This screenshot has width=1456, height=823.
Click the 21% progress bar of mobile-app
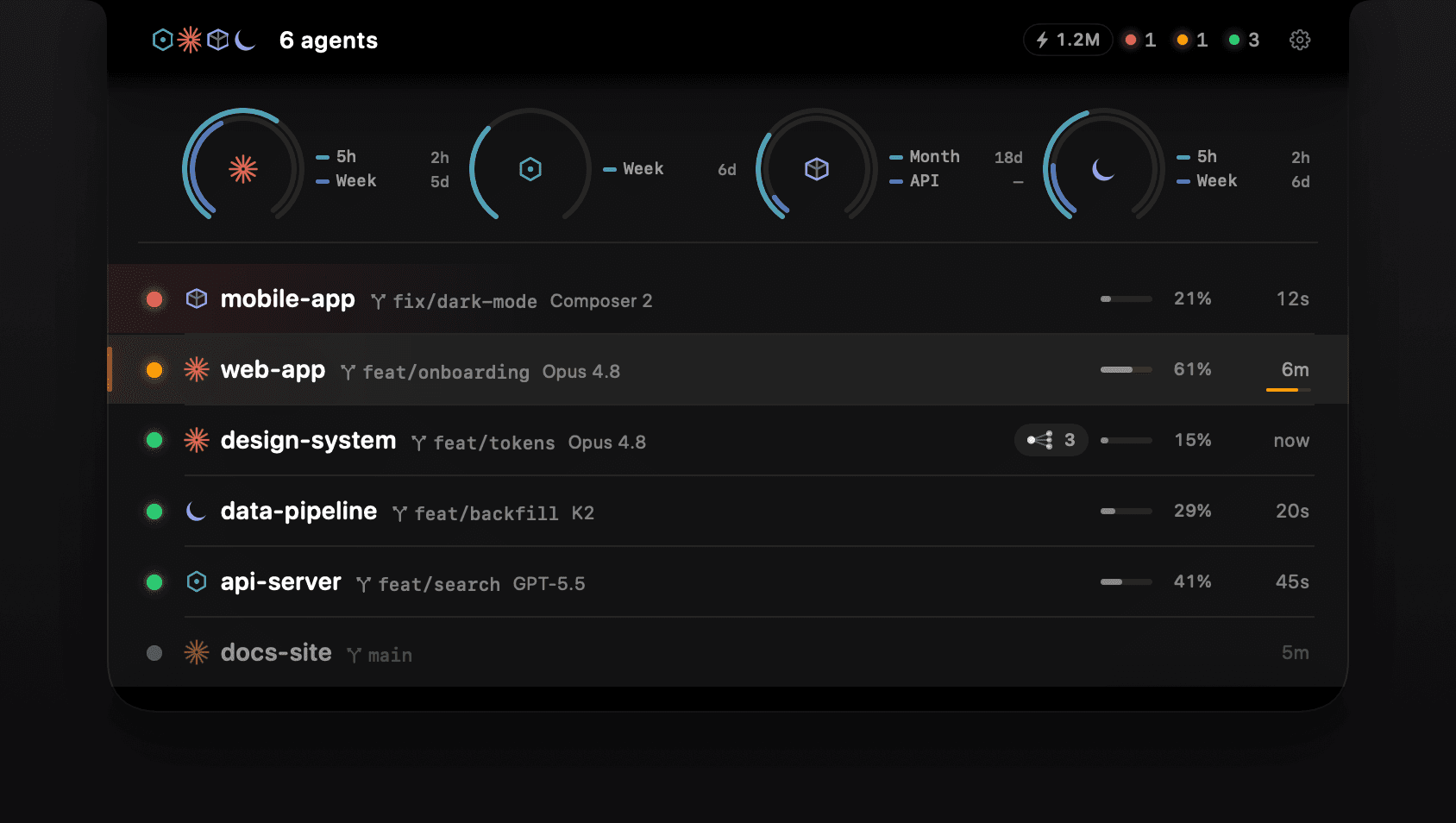pyautogui.click(x=1127, y=299)
